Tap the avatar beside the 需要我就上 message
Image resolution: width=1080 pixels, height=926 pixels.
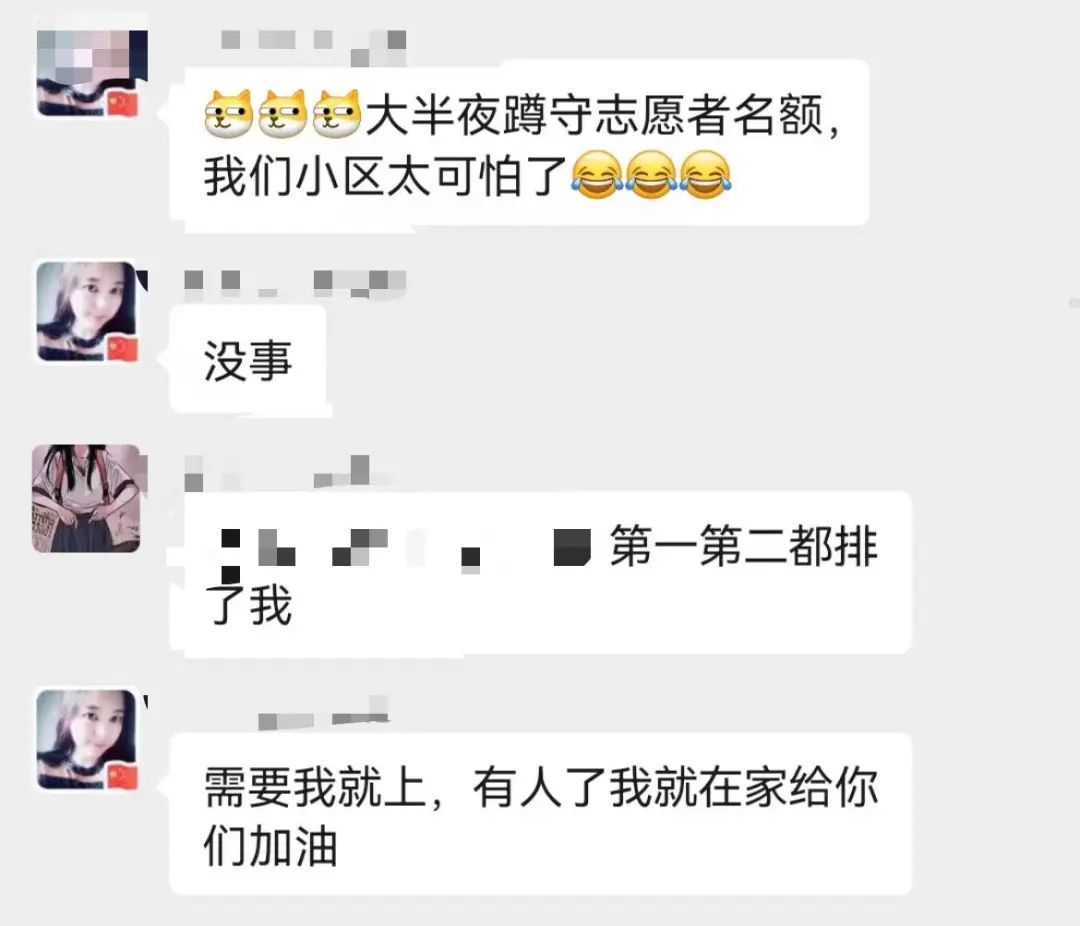[x=90, y=739]
